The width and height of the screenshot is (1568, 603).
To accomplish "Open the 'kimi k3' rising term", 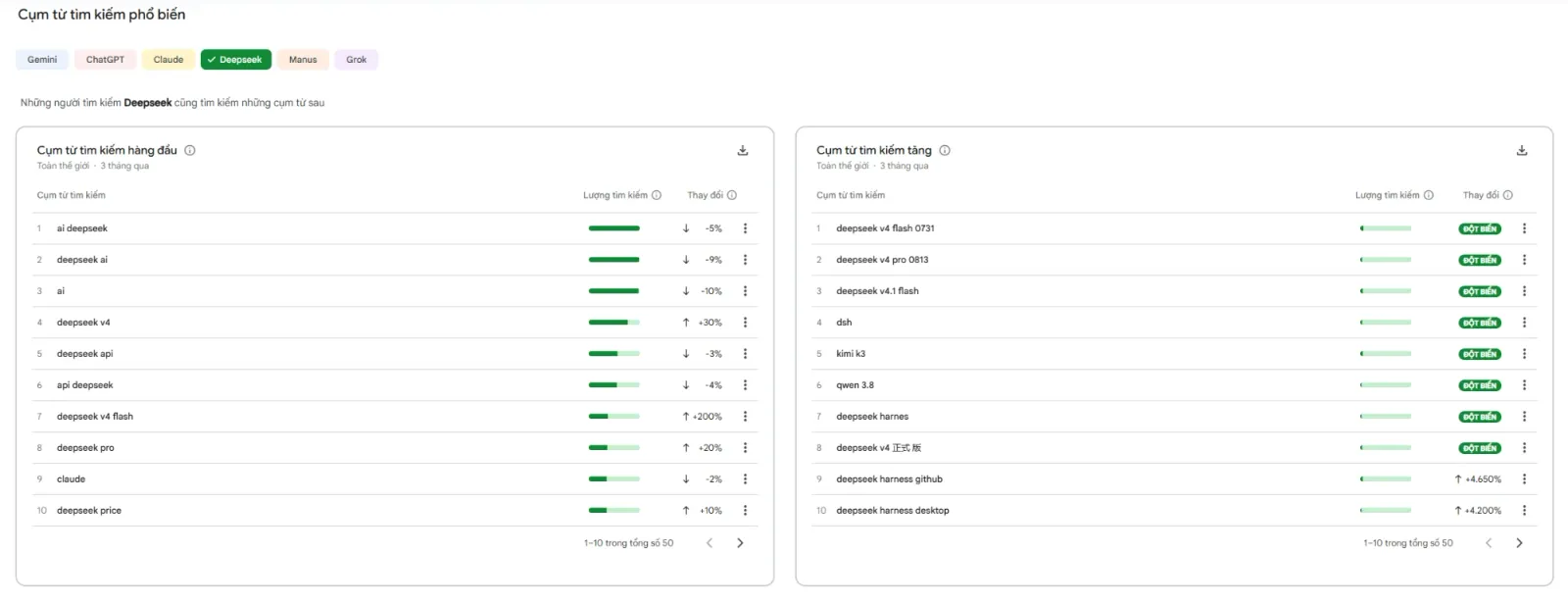I will (x=851, y=354).
